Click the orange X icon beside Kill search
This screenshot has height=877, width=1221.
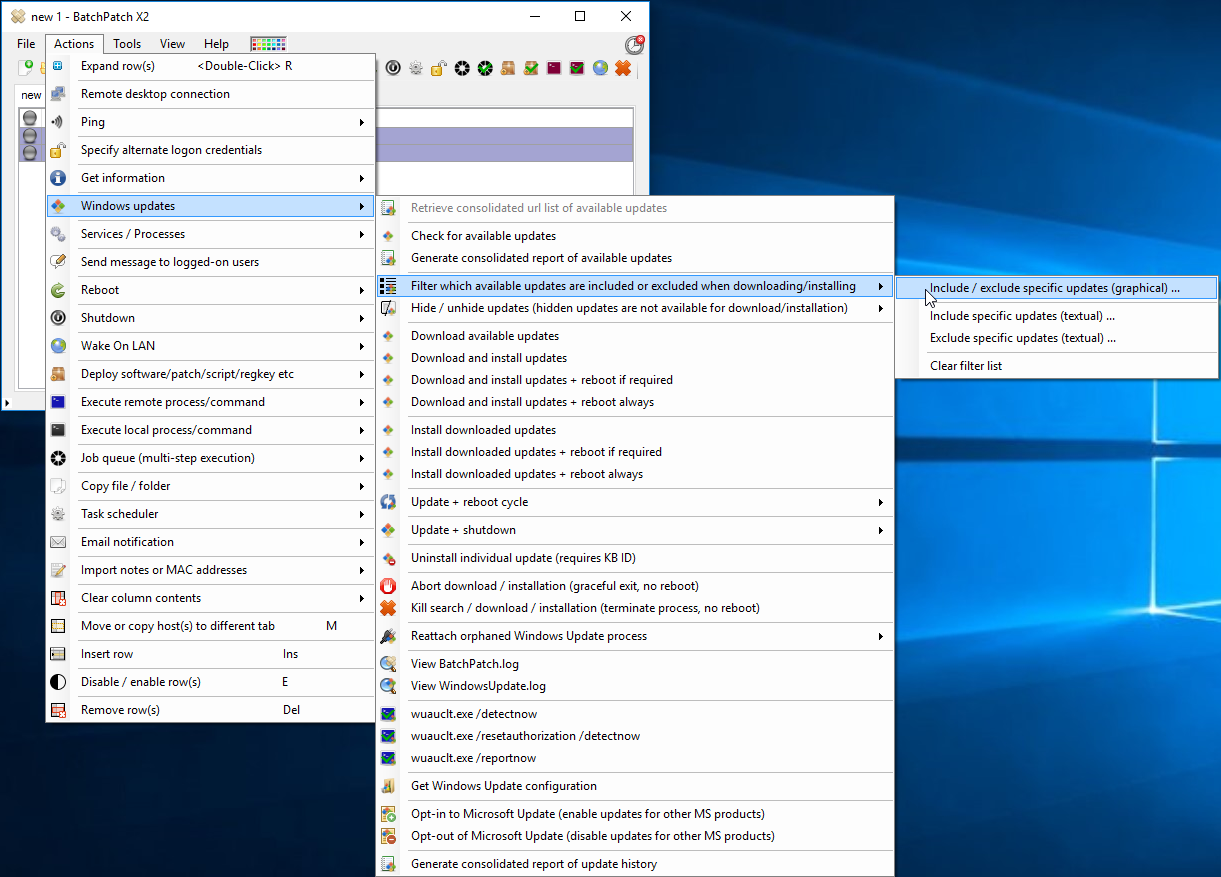click(x=389, y=608)
